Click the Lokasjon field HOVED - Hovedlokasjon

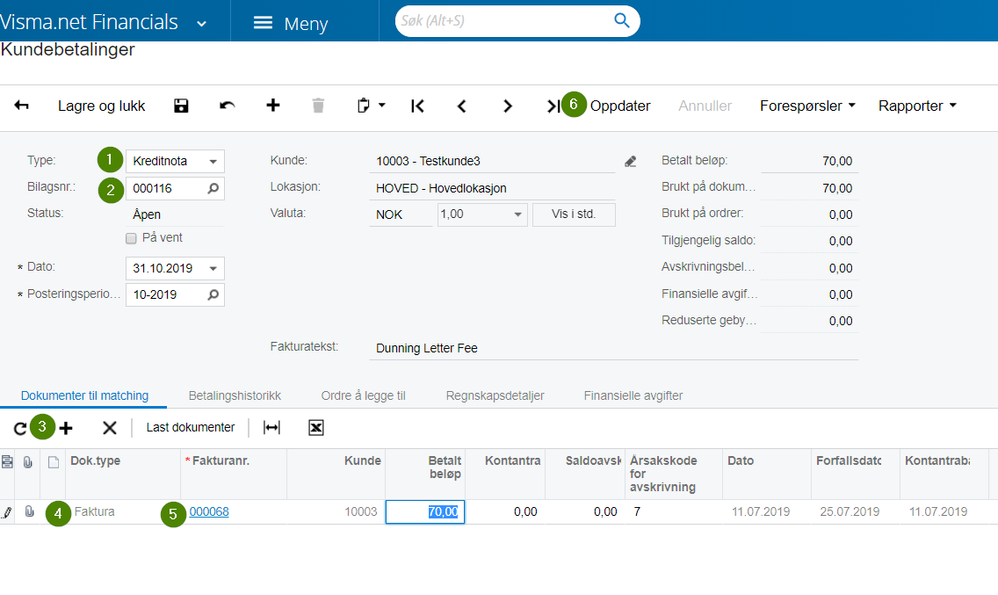pos(492,188)
